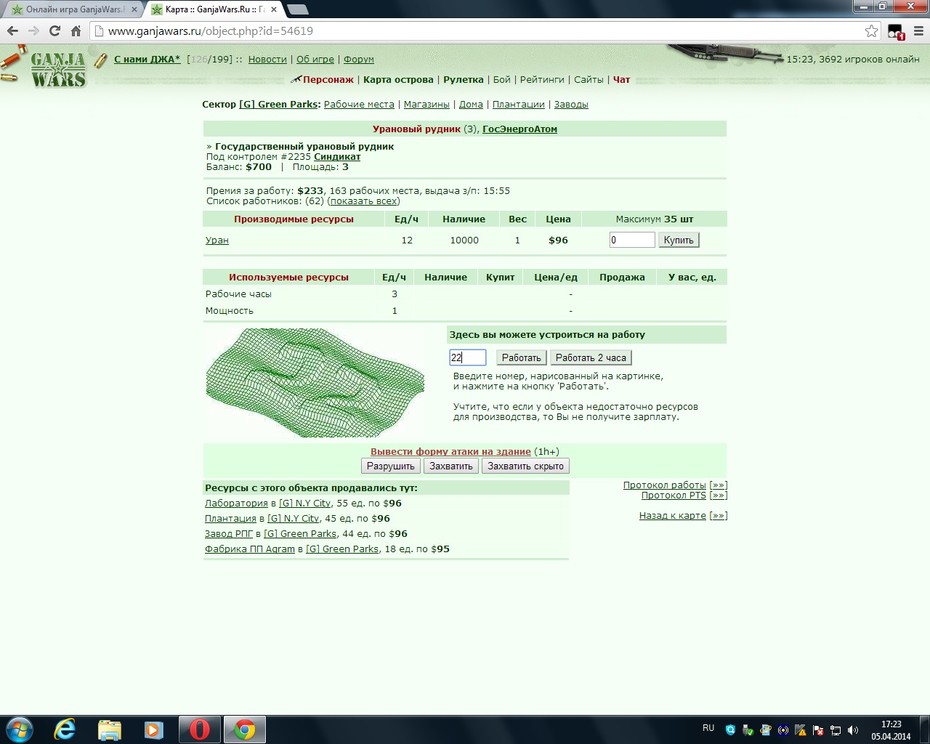This screenshot has width=930, height=744.
Task: Click the Захватить button
Action: click(451, 466)
